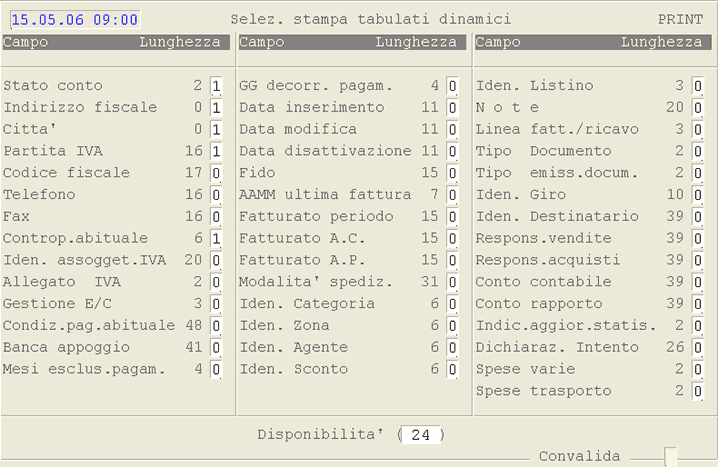718x467 pixels.
Task: Select the Citta' flag input box
Action: tap(216, 130)
